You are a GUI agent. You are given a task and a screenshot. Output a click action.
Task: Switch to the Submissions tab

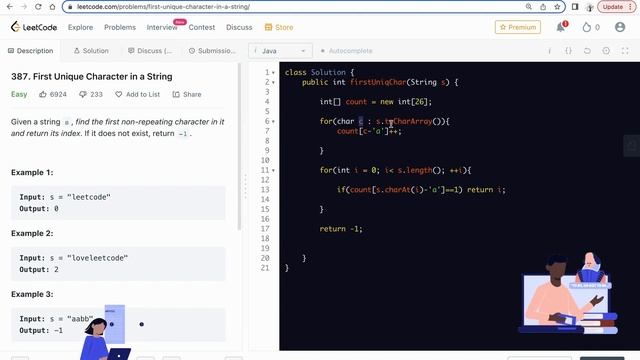pos(212,51)
